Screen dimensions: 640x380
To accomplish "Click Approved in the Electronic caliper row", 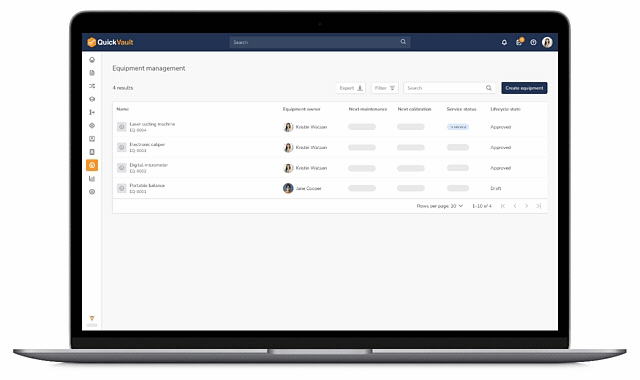I will click(500, 147).
